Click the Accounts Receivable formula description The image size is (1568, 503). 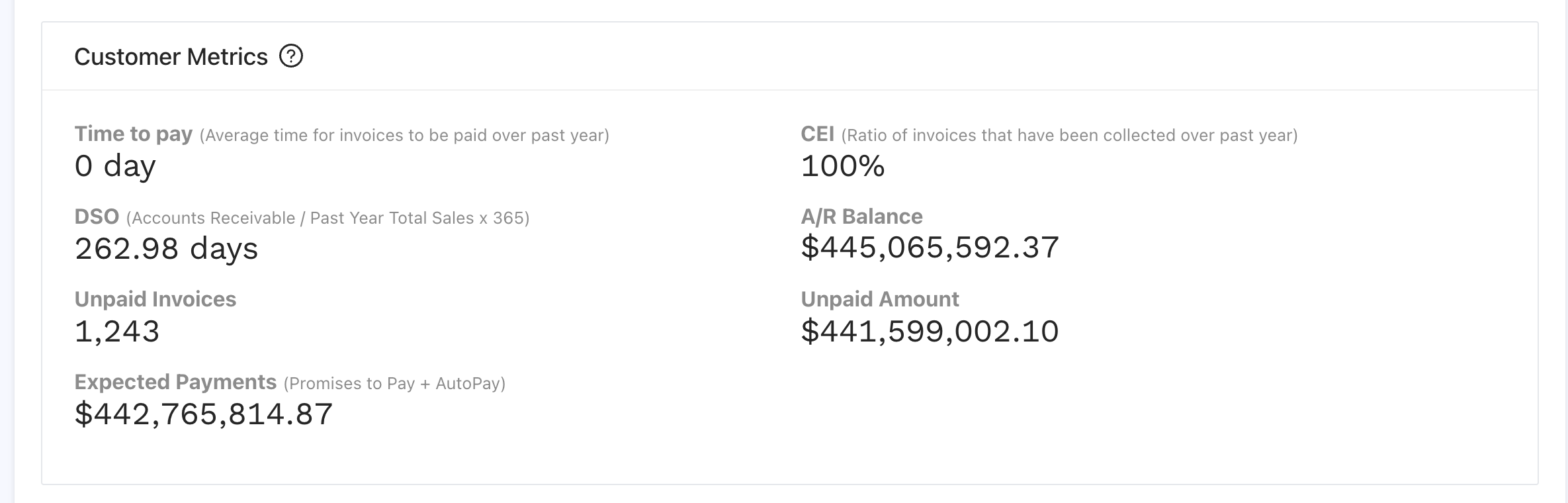(x=327, y=218)
